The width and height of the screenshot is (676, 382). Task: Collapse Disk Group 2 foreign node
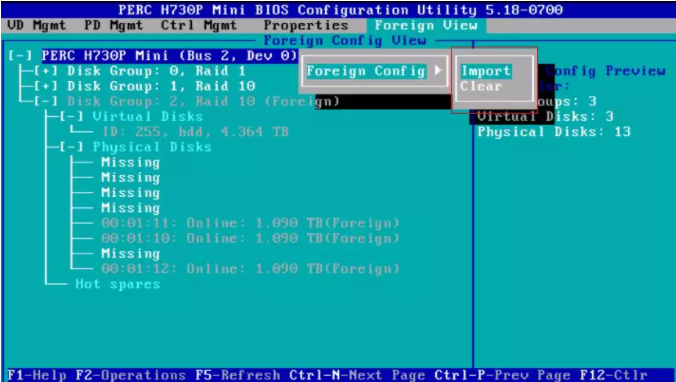point(46,101)
